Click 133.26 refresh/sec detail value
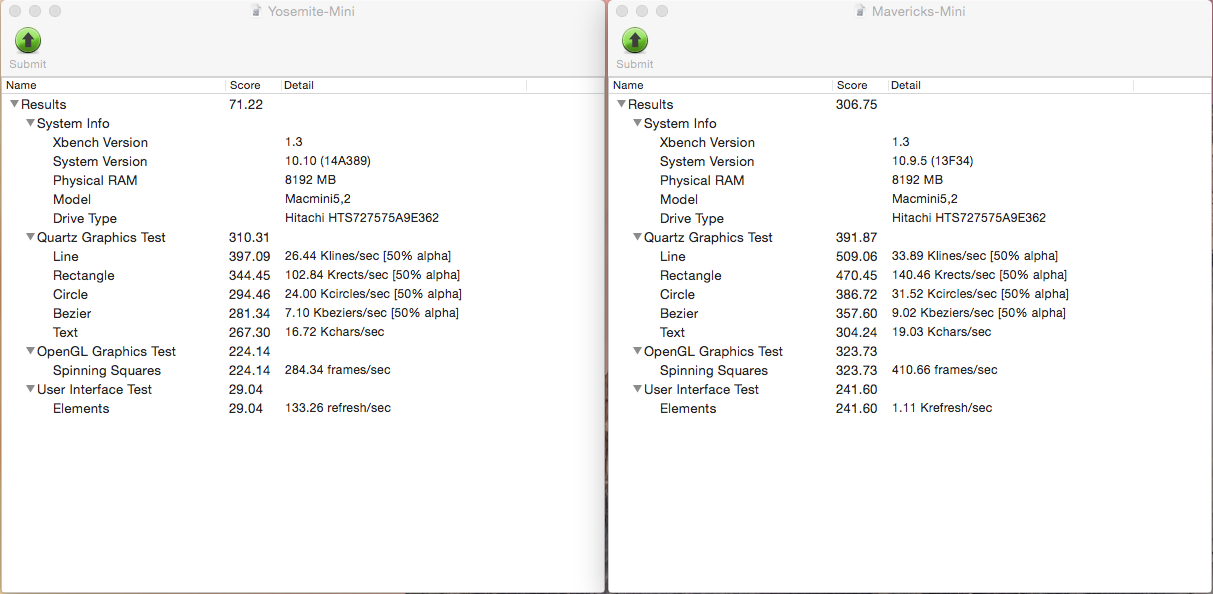Screen dimensions: 1213x594 (x=338, y=408)
